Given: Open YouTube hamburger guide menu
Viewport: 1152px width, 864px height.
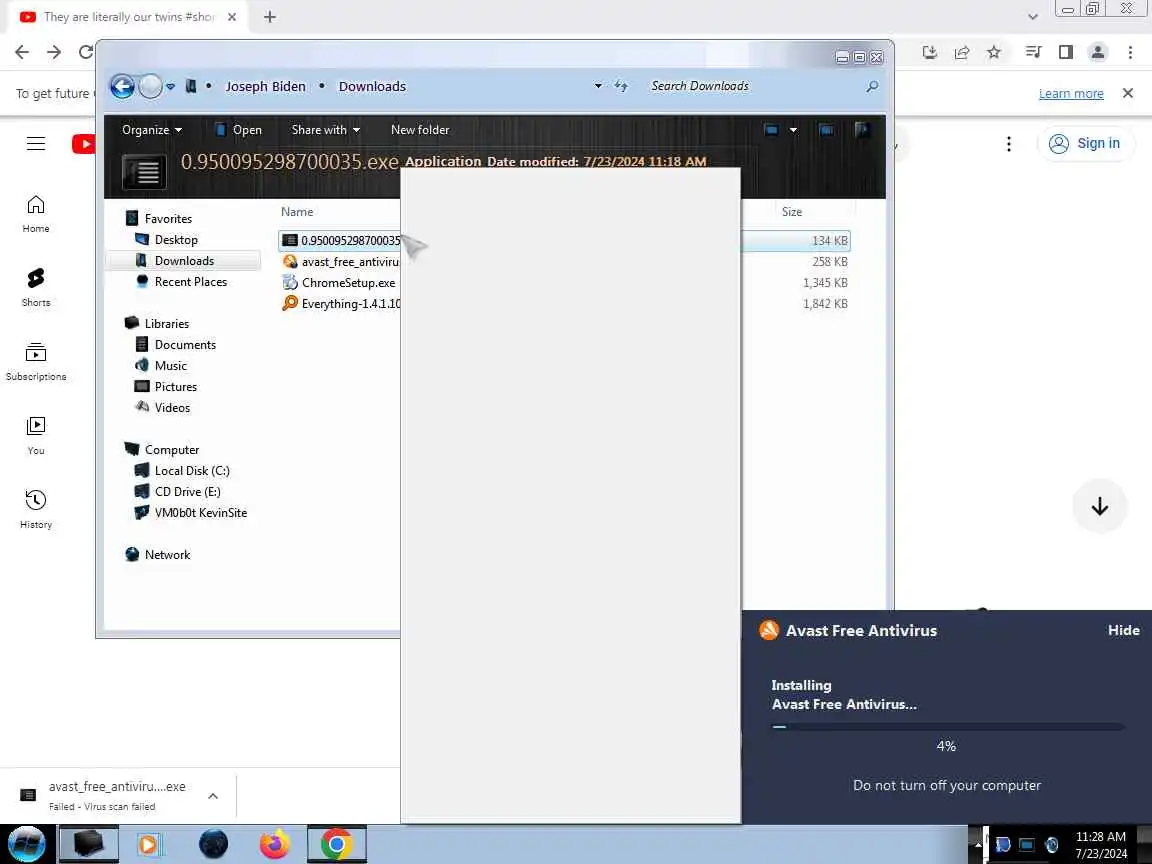Looking at the screenshot, I should coord(36,143).
